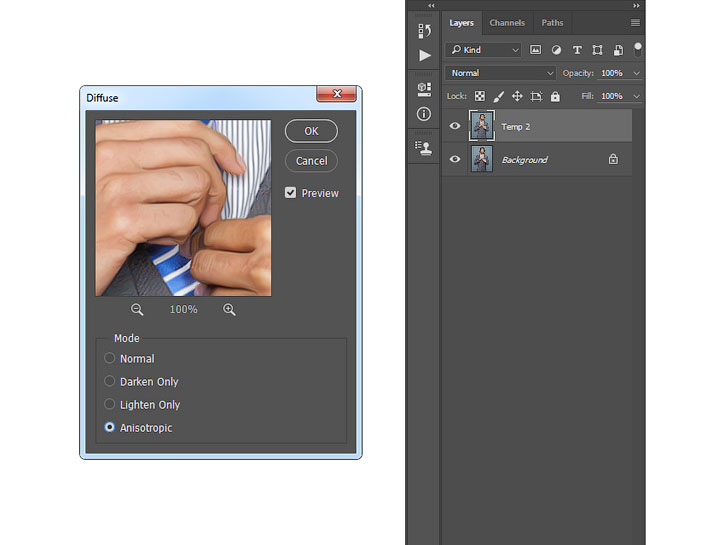725x545 pixels.
Task: Open the Layers panel menu icon
Action: pyautogui.click(x=635, y=23)
